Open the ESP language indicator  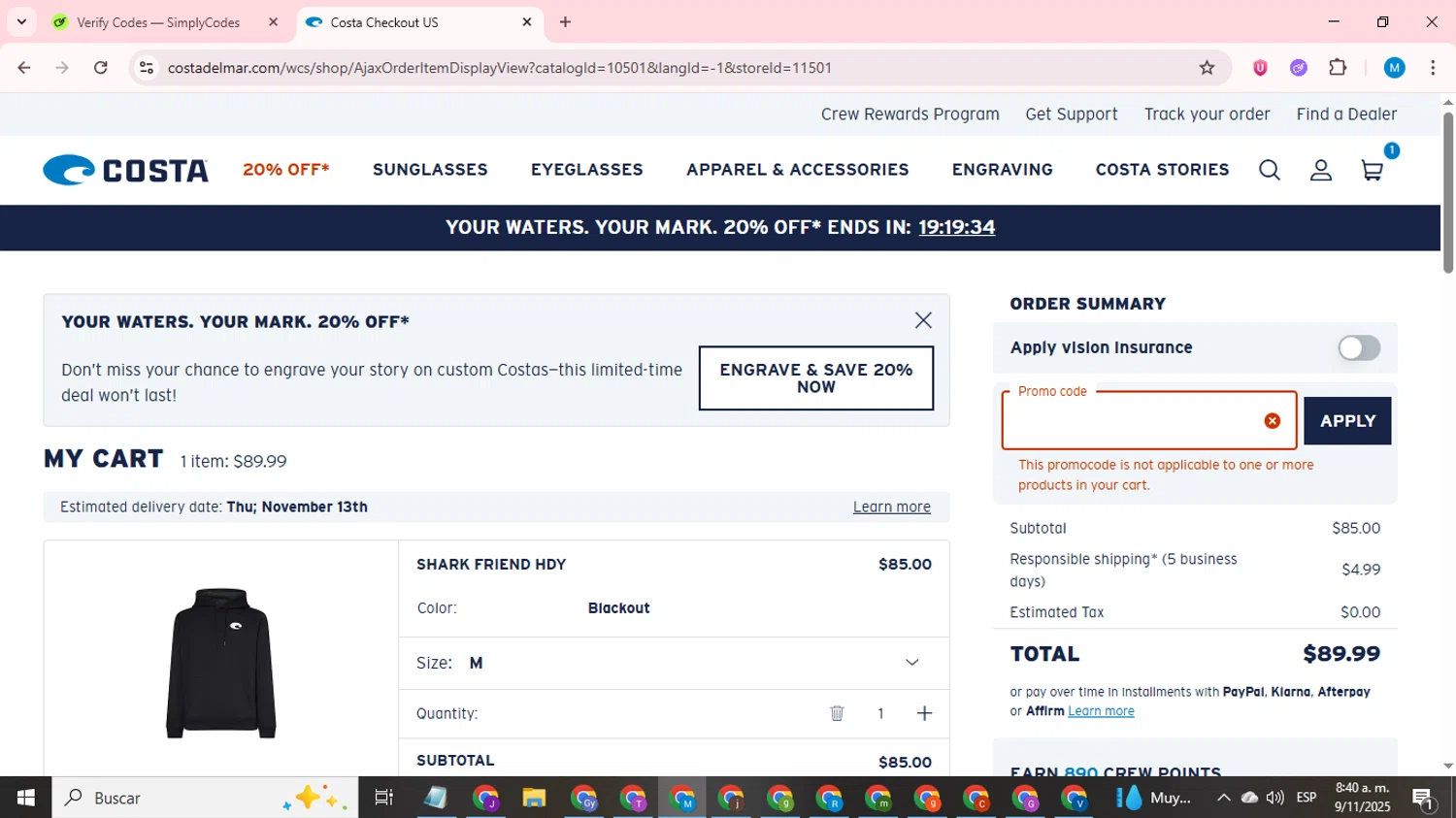(1307, 798)
